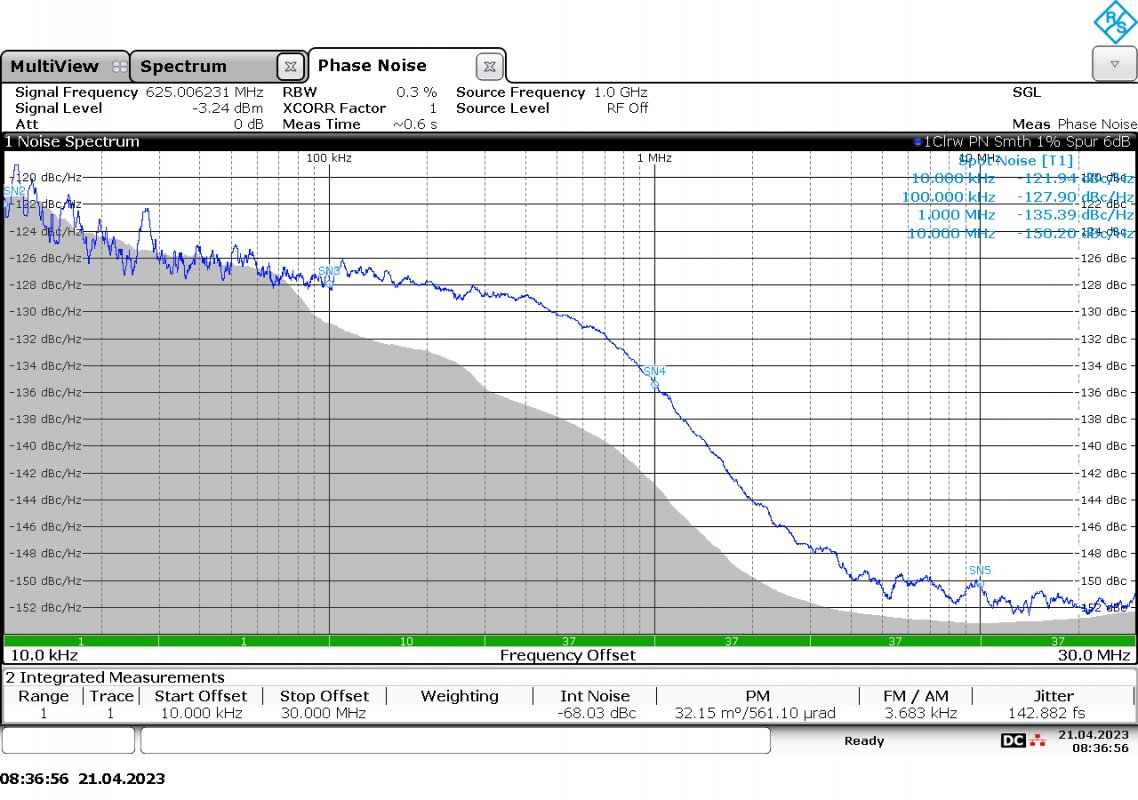
Task: Select the Int Noise column header
Action: pos(595,696)
